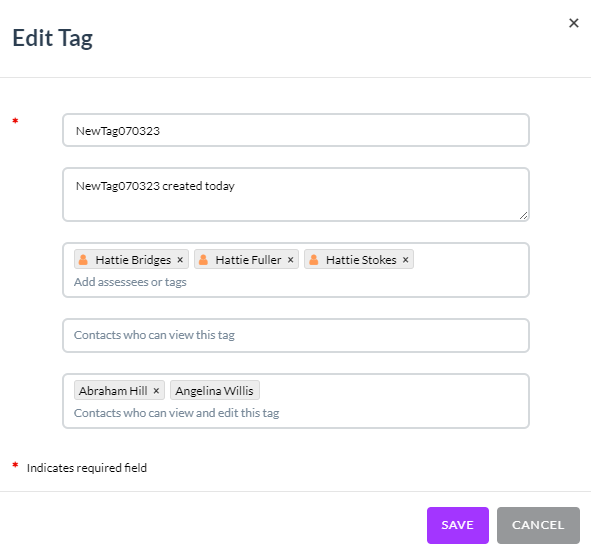Remove Hattie Bridges from assessees
Screen dimensions: 591x554
click(180, 260)
